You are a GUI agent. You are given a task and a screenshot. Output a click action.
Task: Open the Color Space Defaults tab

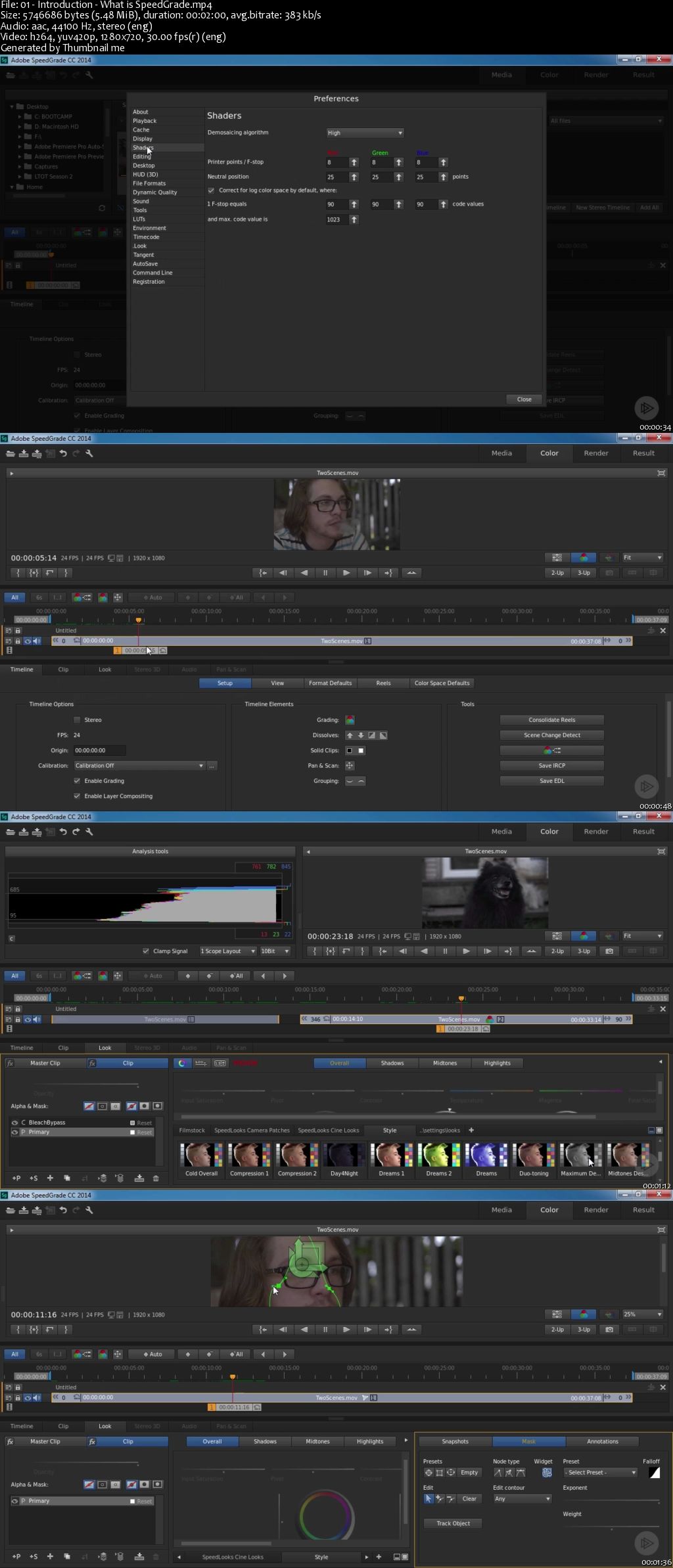click(x=442, y=683)
